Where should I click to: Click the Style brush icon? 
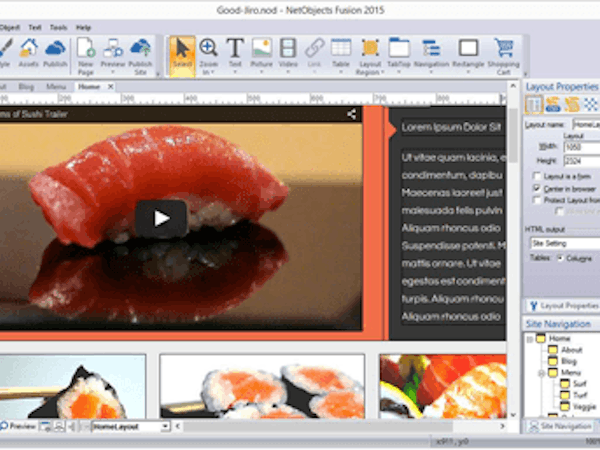pos(5,54)
